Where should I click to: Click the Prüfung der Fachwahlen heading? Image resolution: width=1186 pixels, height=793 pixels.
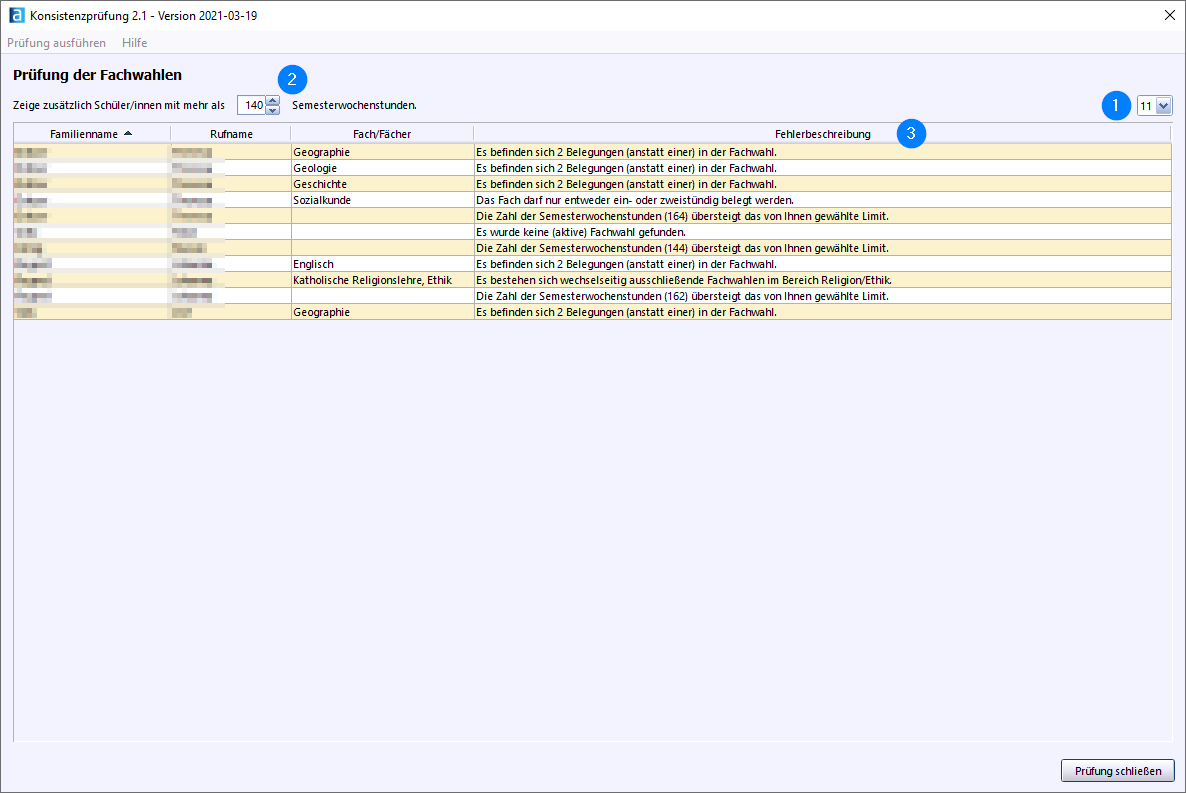coord(98,75)
